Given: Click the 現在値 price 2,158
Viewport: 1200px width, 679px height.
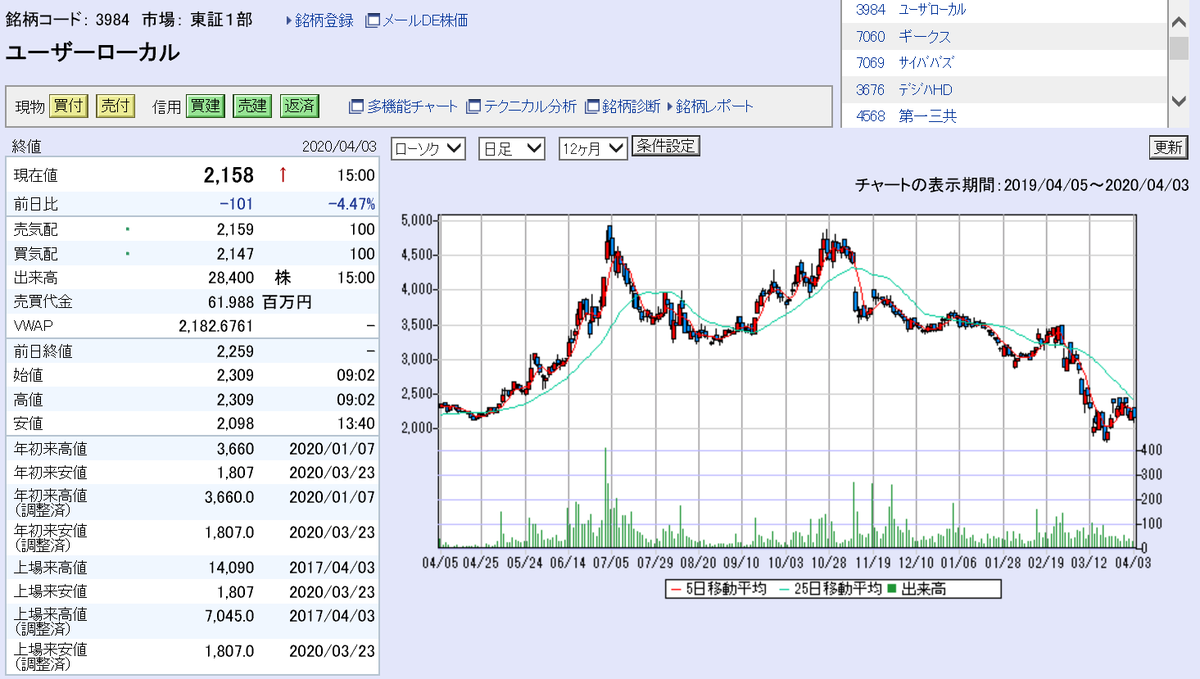Looking at the screenshot, I should 228,175.
